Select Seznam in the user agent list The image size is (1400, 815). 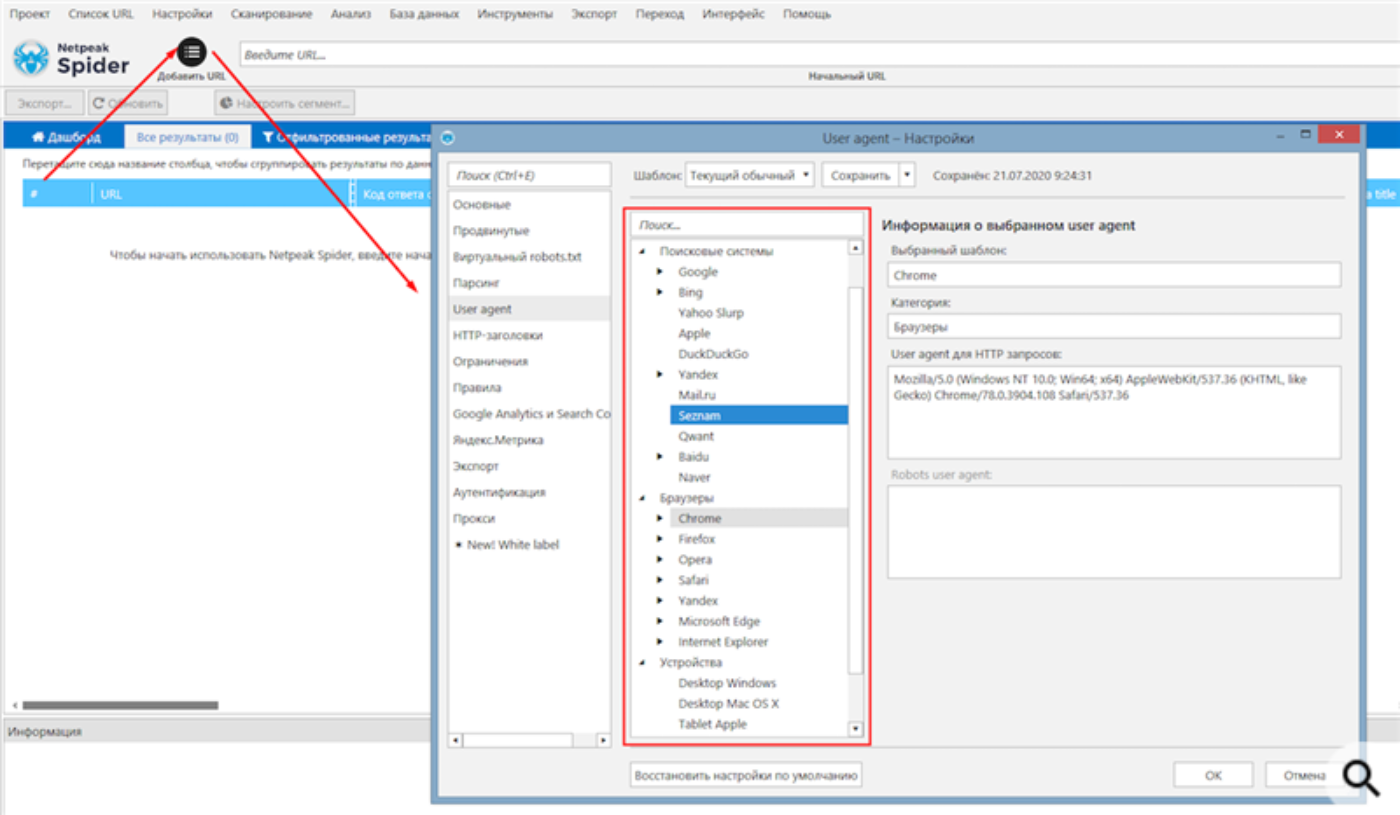698,415
